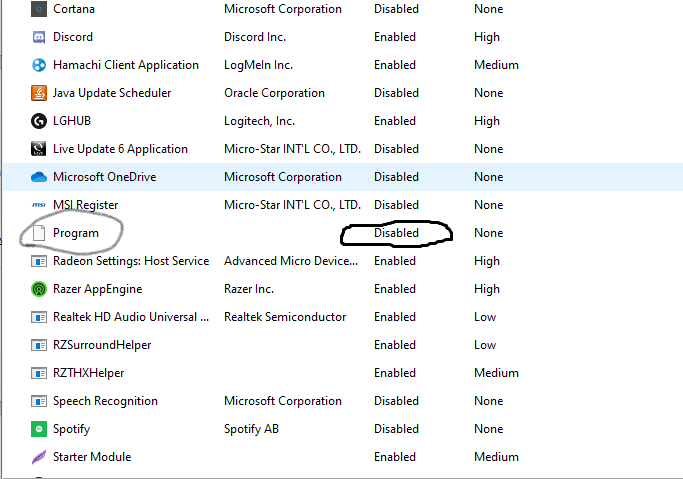Select the Discord row name
683x479 pixels.
click(x=73, y=37)
